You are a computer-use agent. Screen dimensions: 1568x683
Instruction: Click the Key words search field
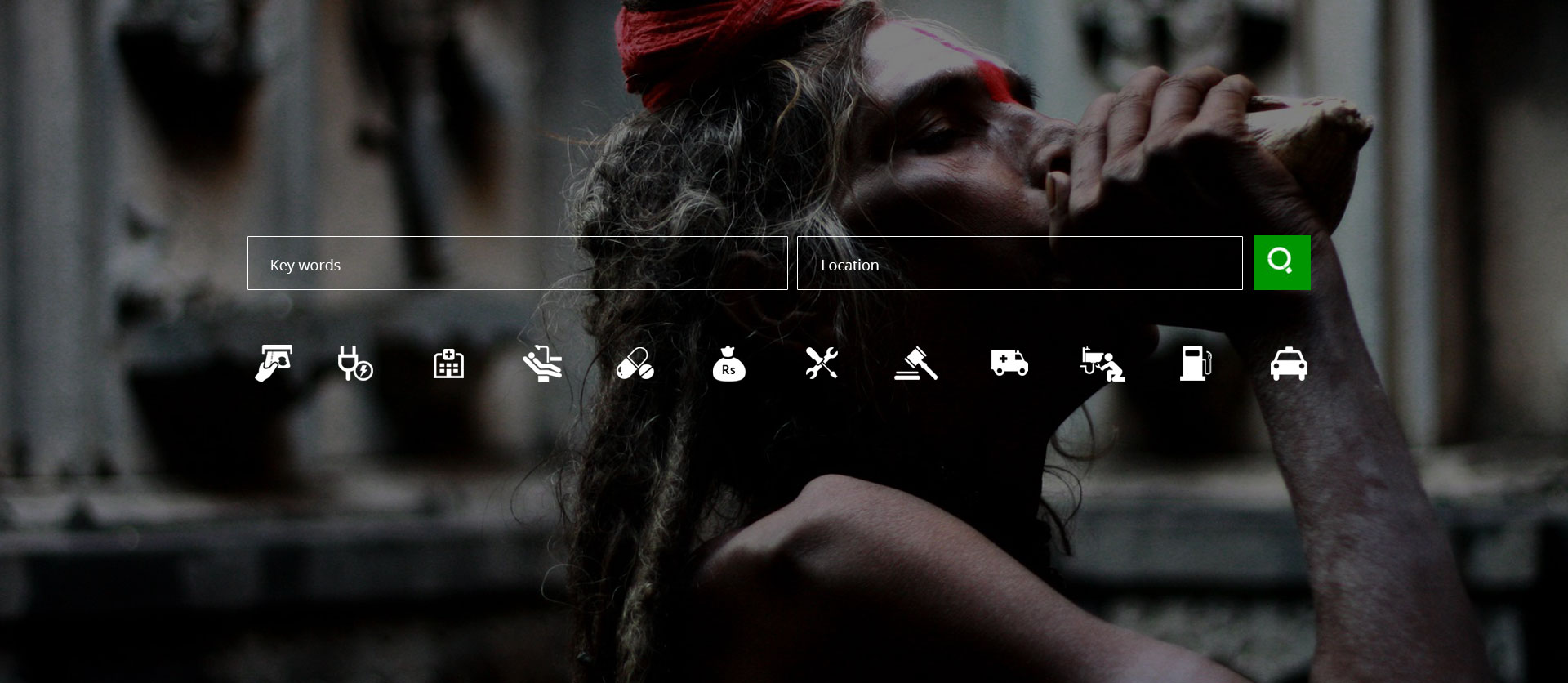coord(517,263)
